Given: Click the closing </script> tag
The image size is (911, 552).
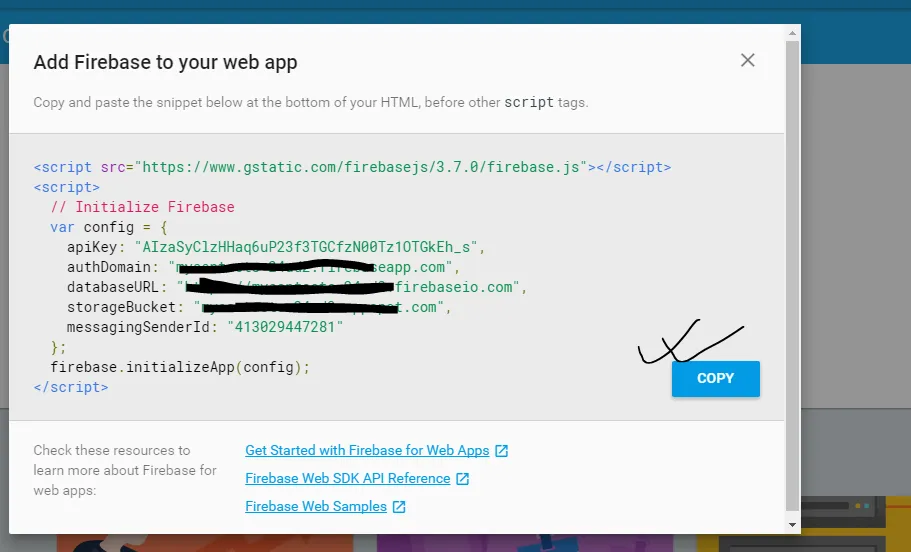Looking at the screenshot, I should [x=71, y=387].
